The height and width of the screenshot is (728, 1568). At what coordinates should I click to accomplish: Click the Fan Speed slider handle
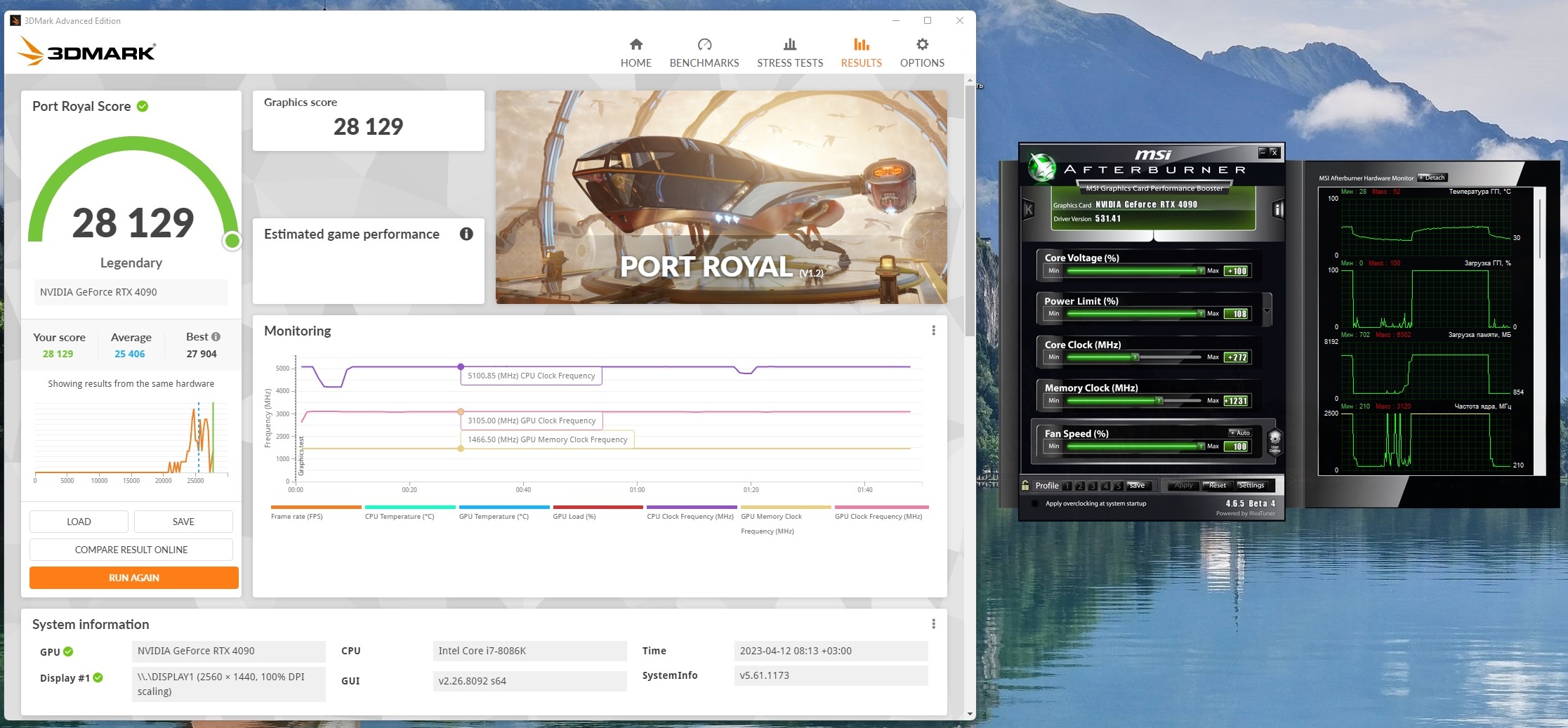click(x=1201, y=446)
